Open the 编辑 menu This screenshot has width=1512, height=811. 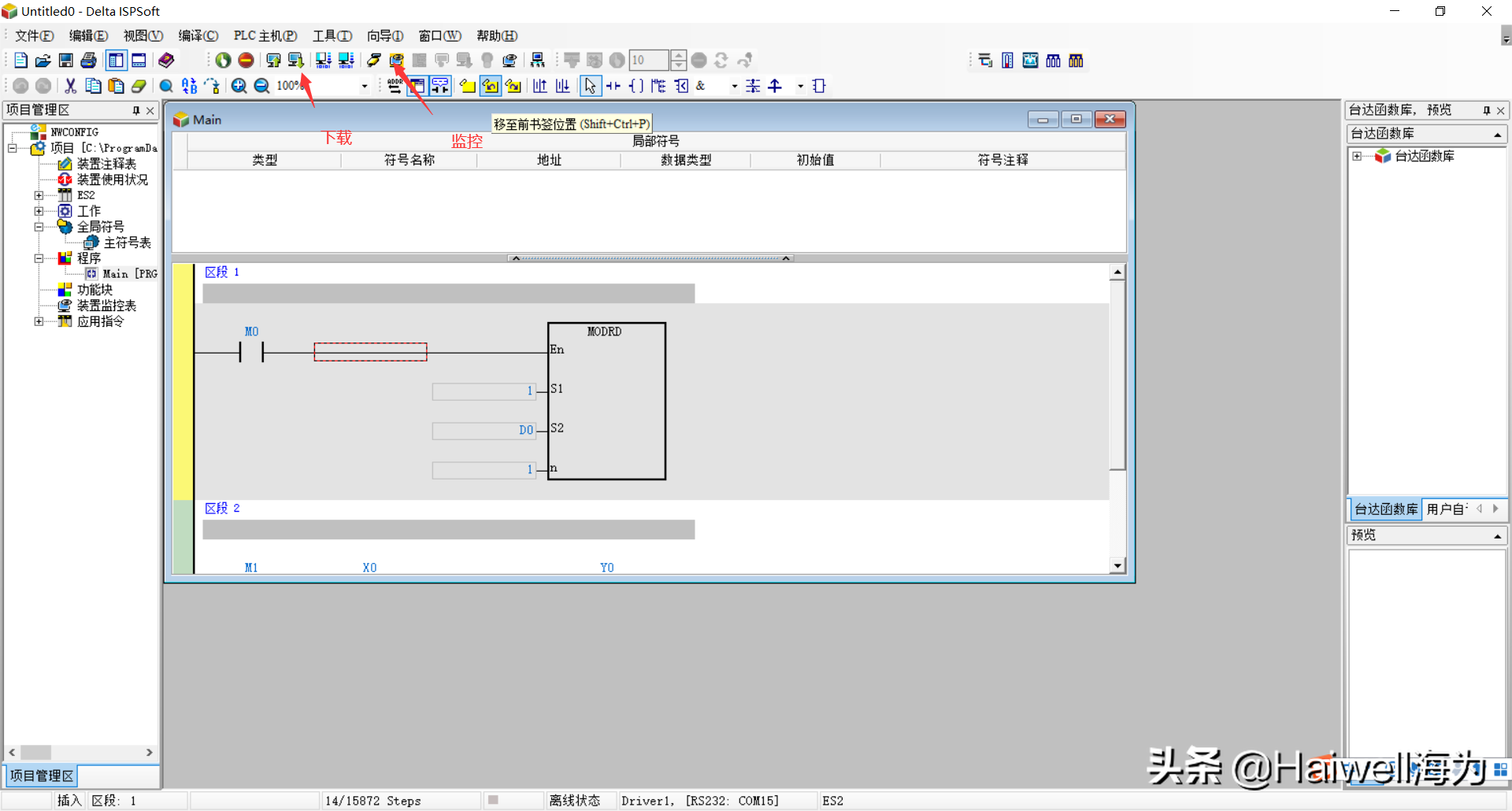pyautogui.click(x=88, y=36)
